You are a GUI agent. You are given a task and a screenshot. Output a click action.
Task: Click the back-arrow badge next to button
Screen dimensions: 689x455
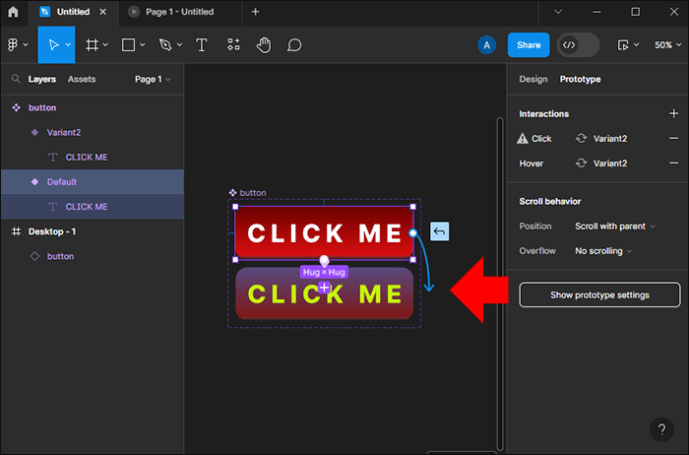coord(439,231)
